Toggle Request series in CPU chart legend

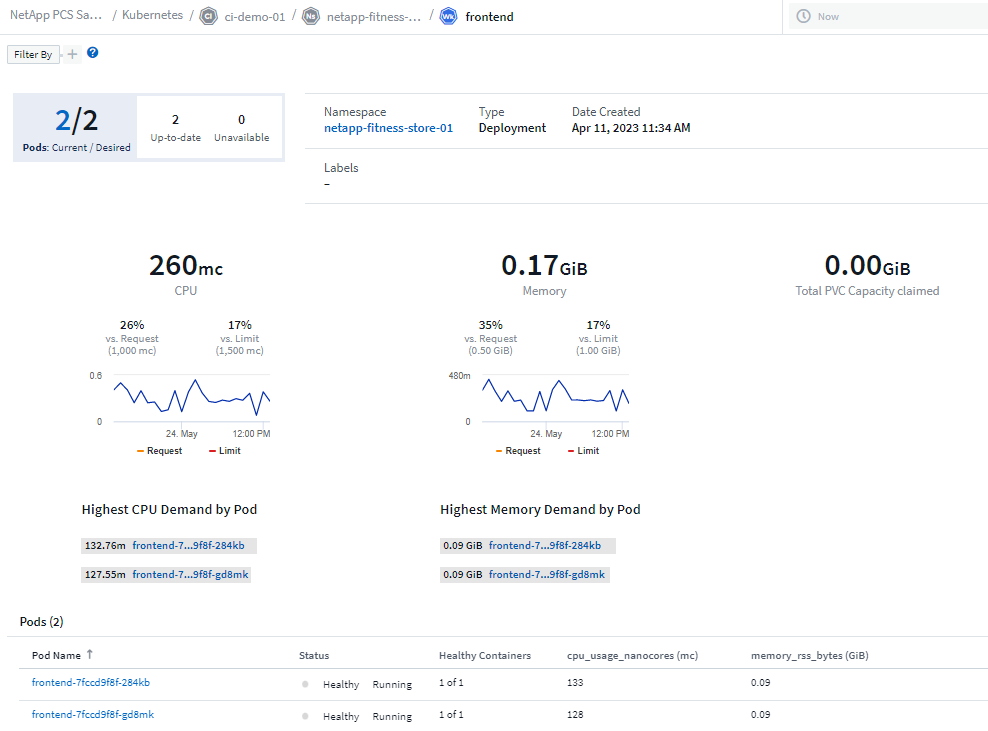(159, 451)
